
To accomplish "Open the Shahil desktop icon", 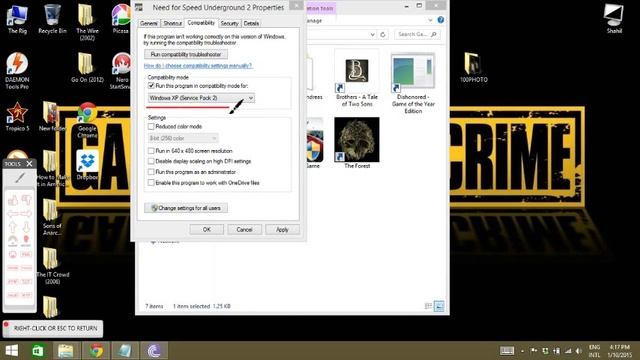I will tap(613, 19).
